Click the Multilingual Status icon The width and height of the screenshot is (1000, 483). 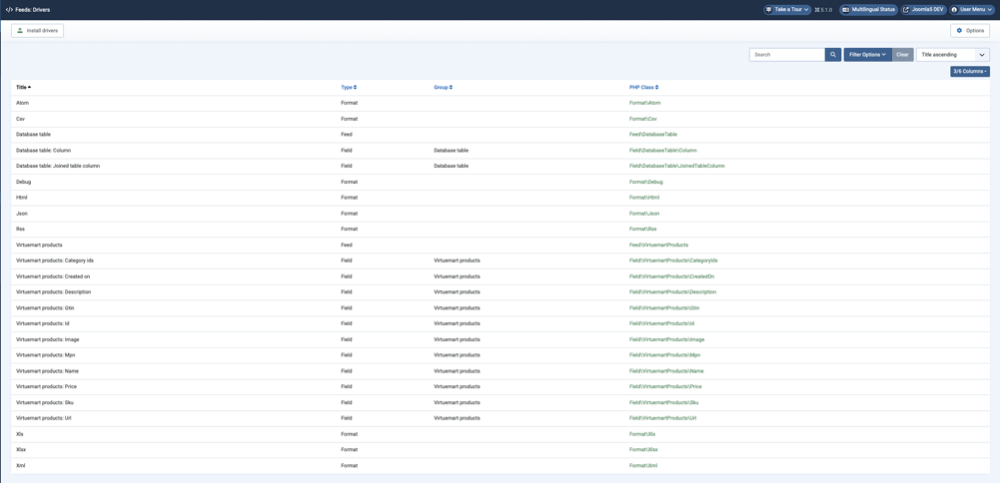(x=845, y=9)
